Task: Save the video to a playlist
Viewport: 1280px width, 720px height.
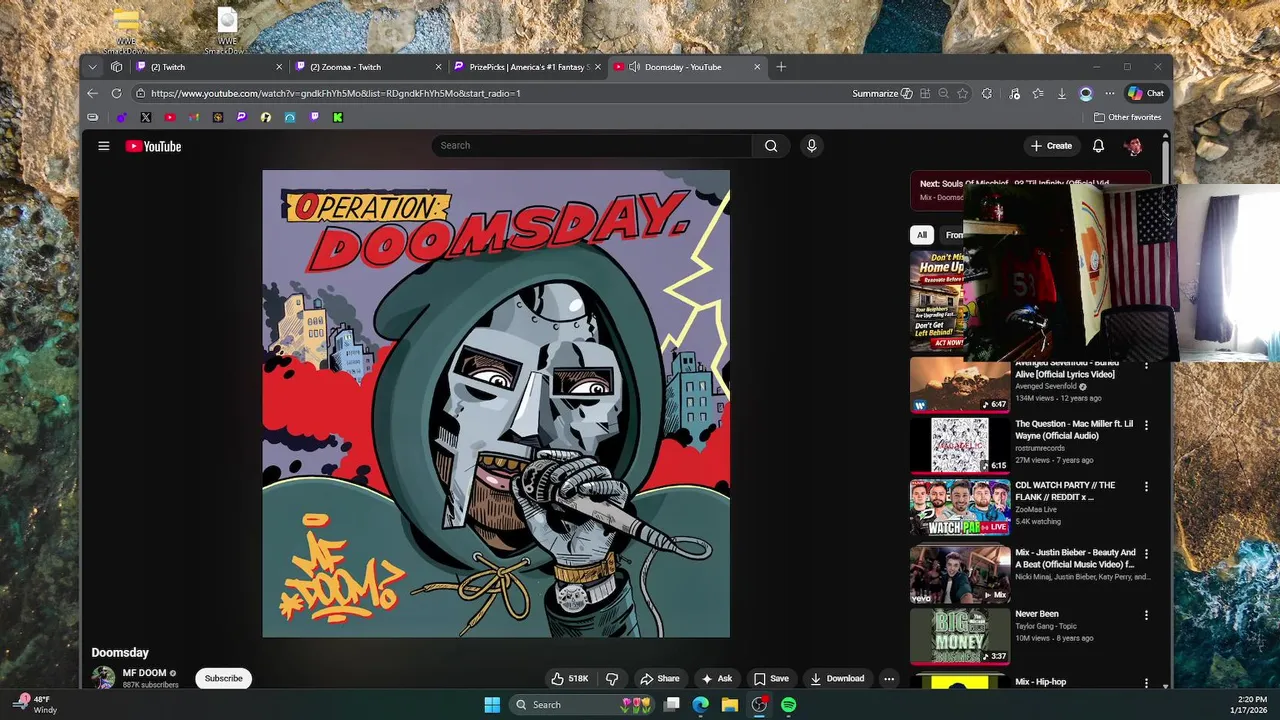Action: click(x=771, y=678)
